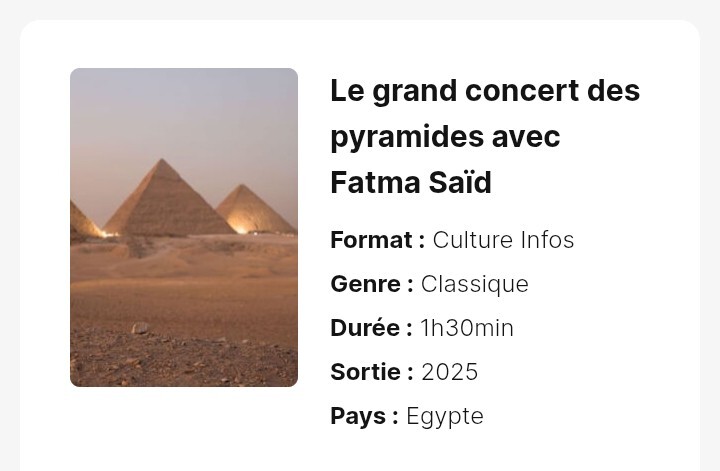
Task: Click the rocky desert foreground in poster
Action: (184, 360)
